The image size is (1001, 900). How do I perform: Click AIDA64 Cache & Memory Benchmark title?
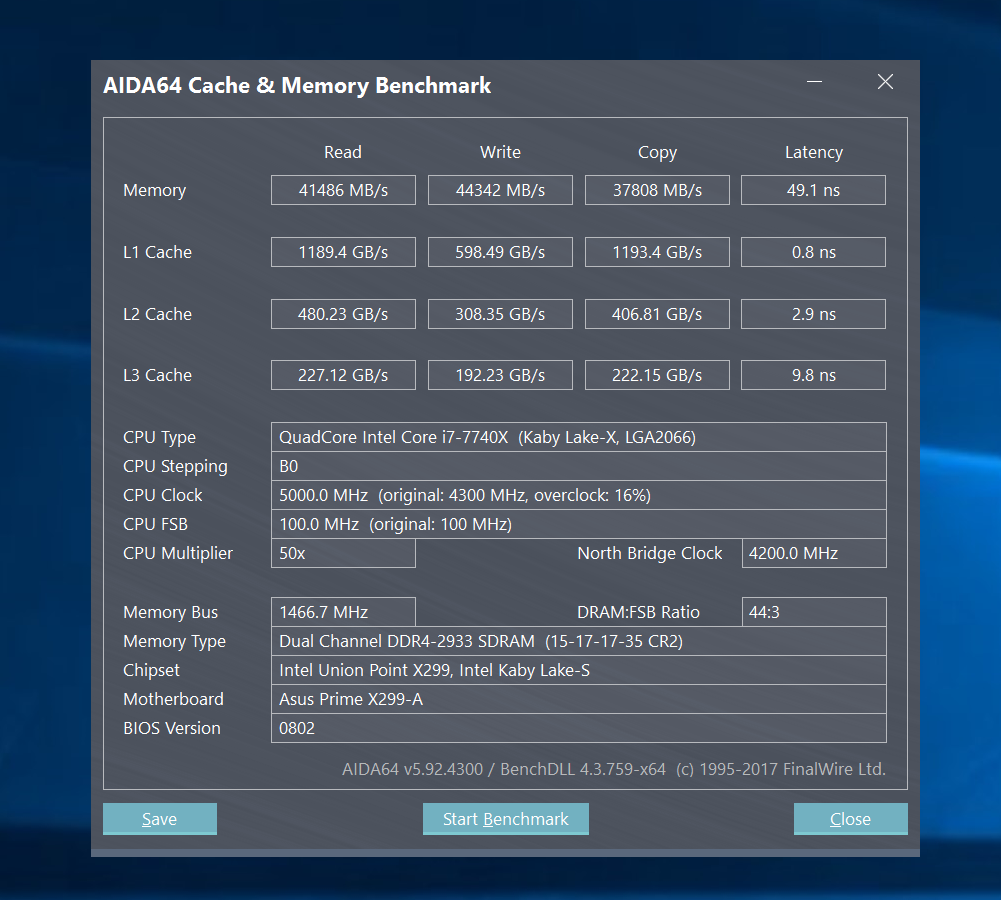pyautogui.click(x=297, y=86)
